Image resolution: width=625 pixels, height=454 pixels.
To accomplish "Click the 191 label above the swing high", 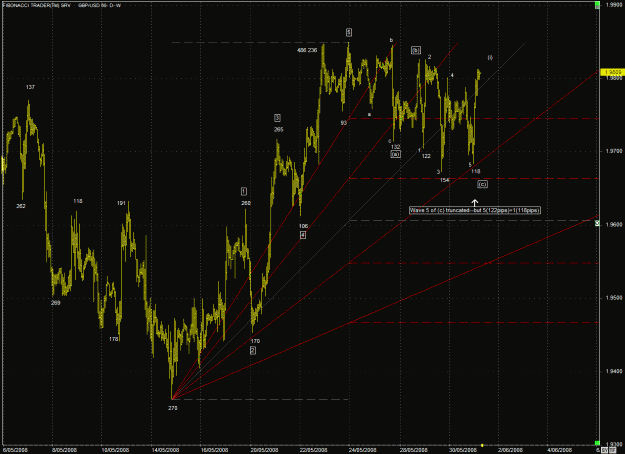I will pos(121,203).
